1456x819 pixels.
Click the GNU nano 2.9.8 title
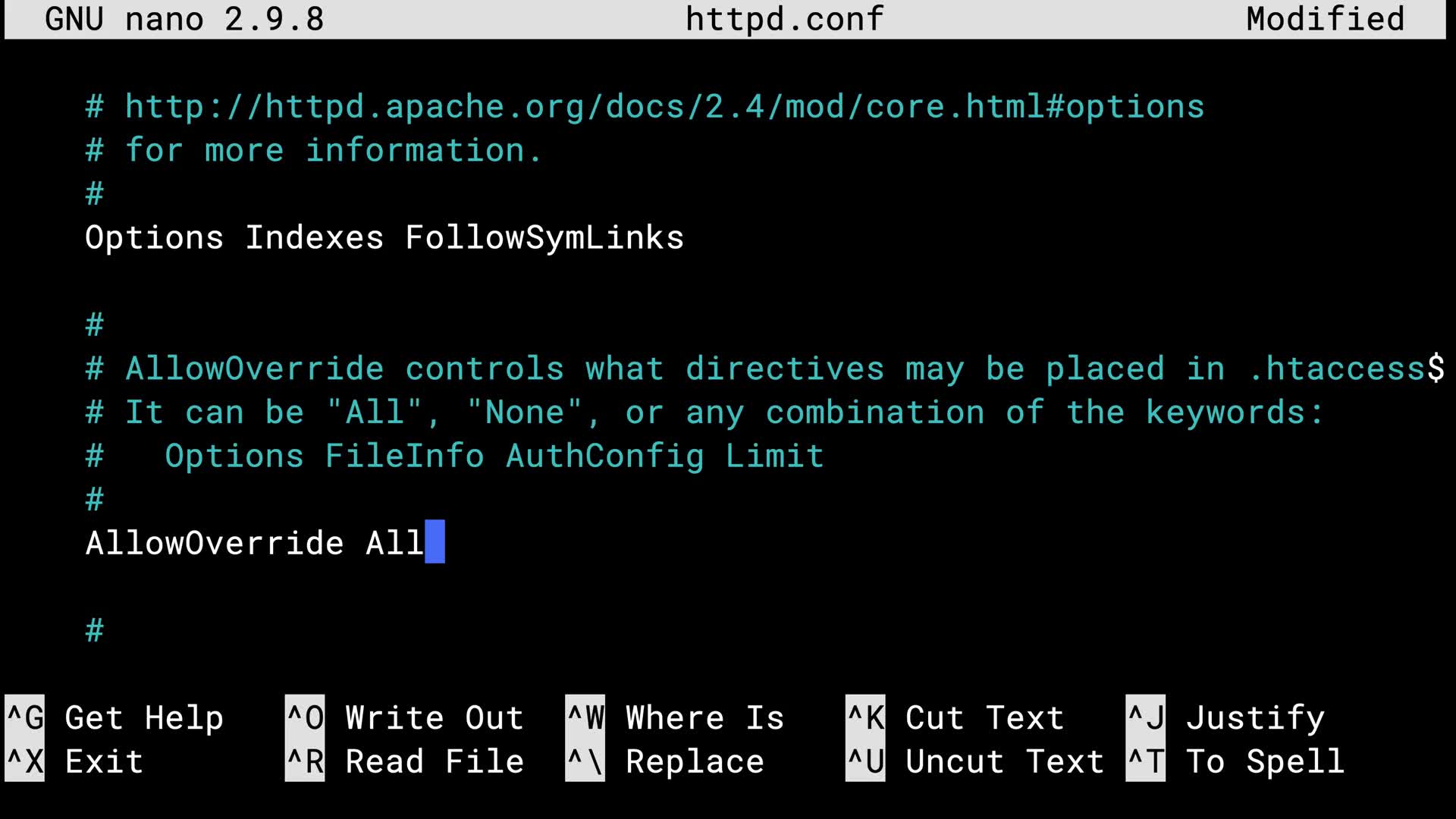pyautogui.click(x=184, y=19)
